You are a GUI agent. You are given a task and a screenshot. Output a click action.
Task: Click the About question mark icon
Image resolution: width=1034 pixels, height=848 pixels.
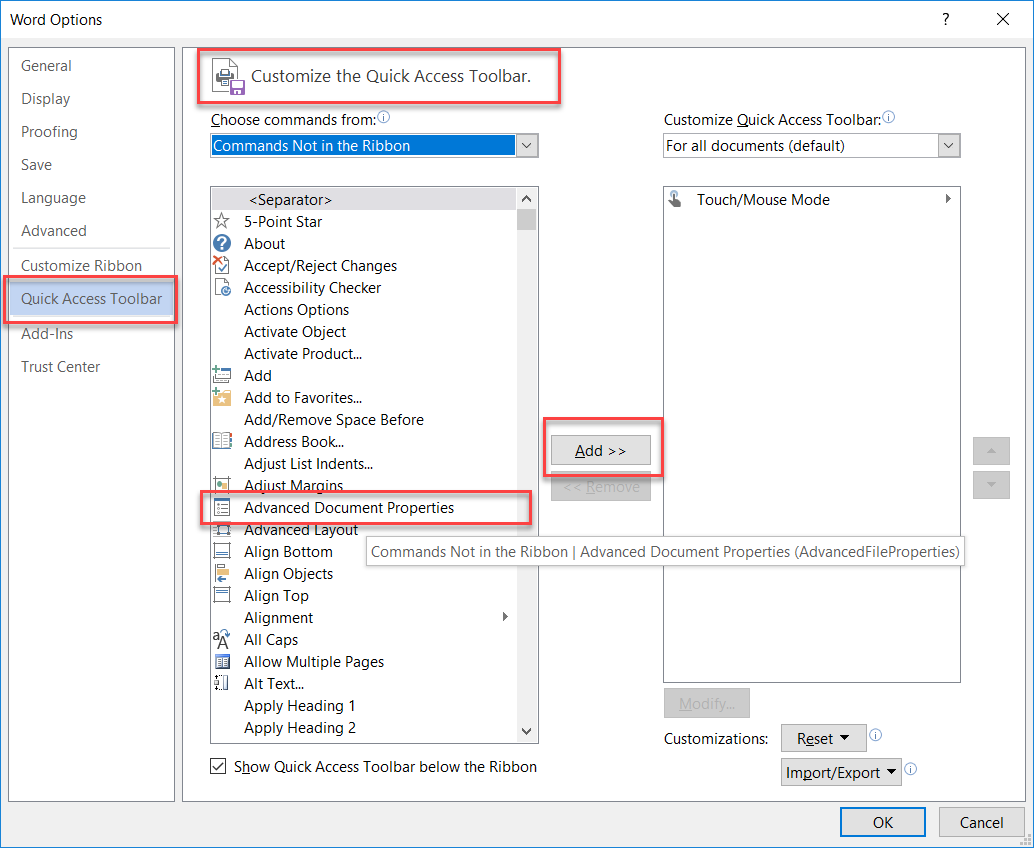click(222, 243)
